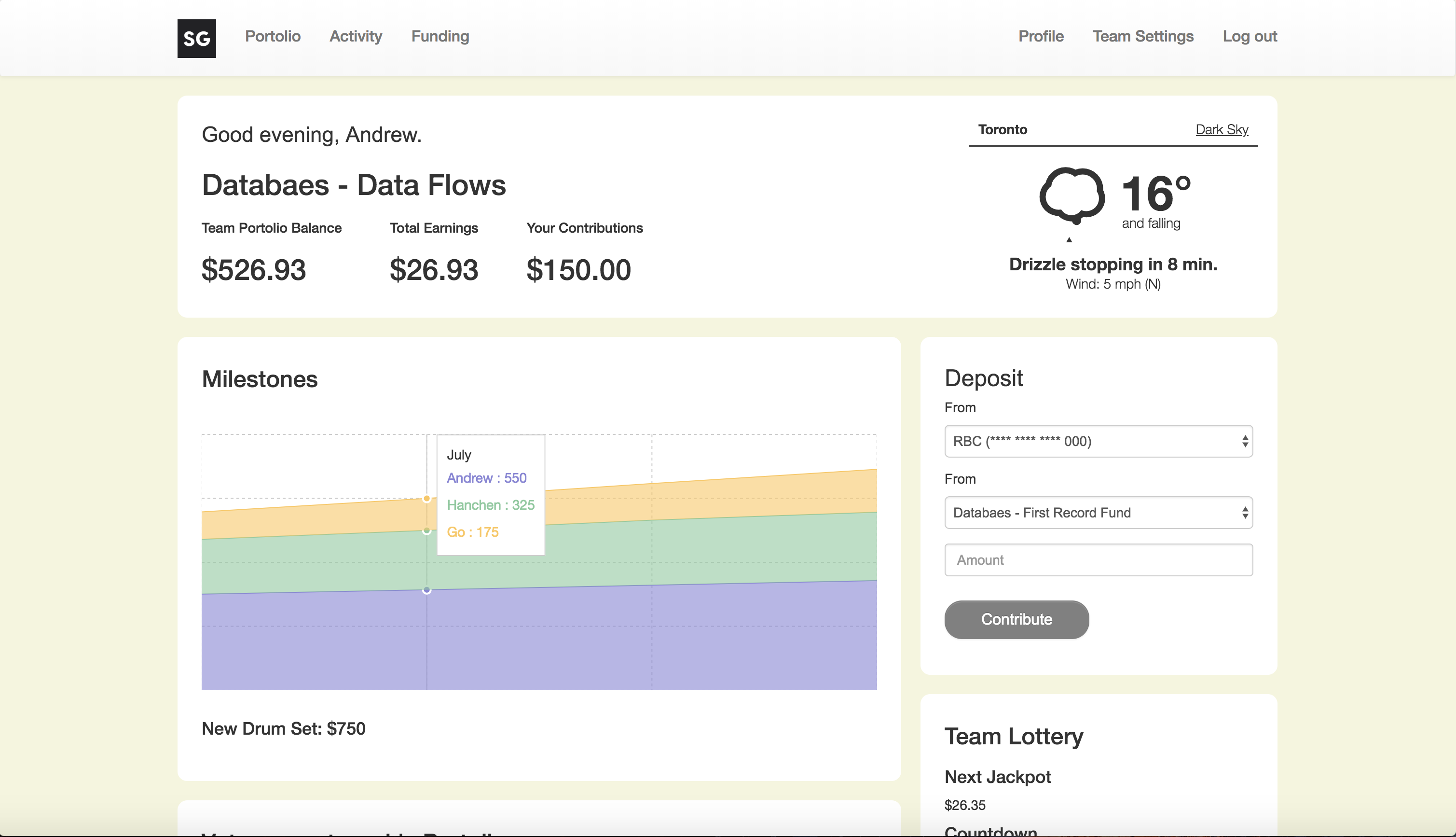
Task: Click the cloud weather icon
Action: (1071, 195)
